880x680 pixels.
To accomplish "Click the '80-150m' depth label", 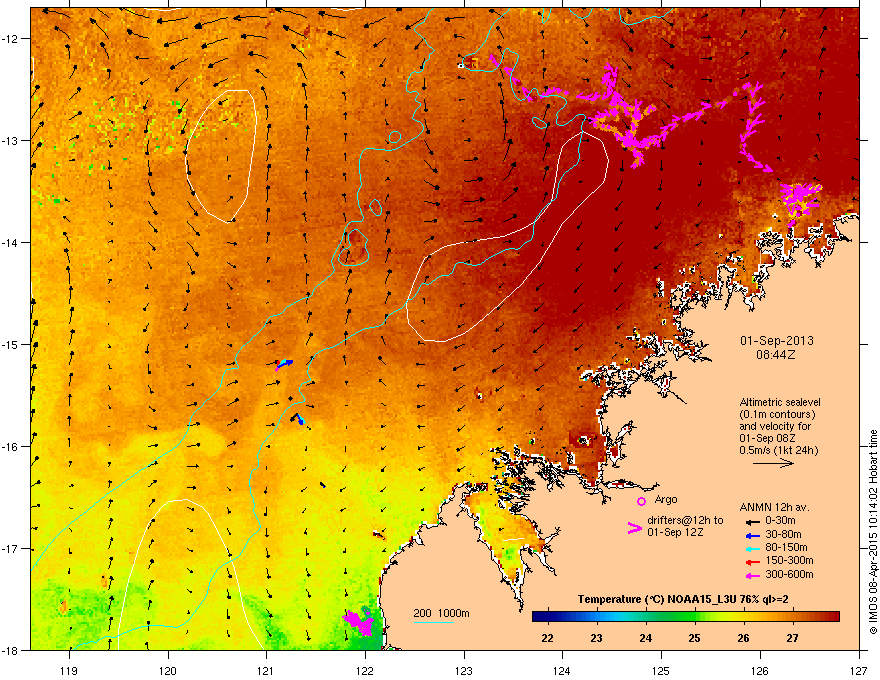I will click(x=786, y=547).
